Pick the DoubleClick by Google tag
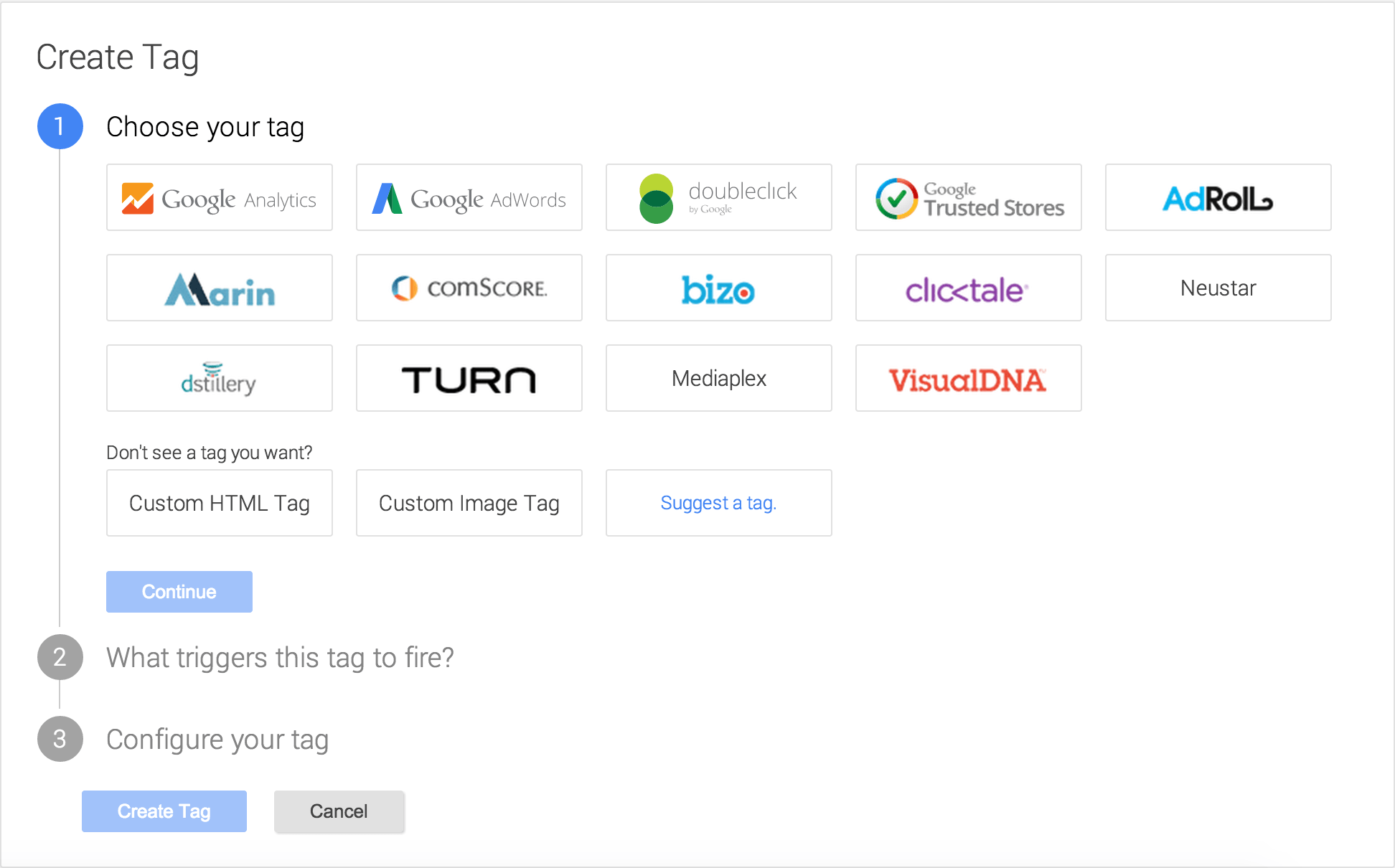The width and height of the screenshot is (1395, 868). pos(718,198)
